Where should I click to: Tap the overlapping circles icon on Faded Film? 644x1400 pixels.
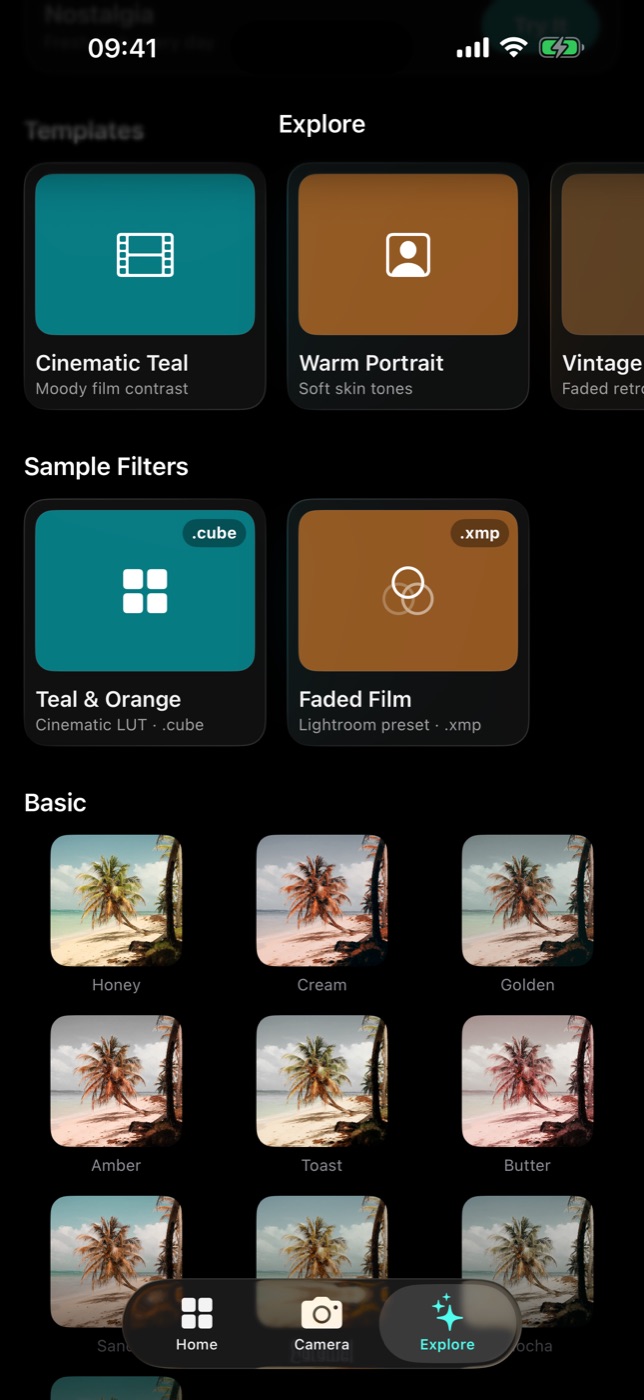[408, 590]
